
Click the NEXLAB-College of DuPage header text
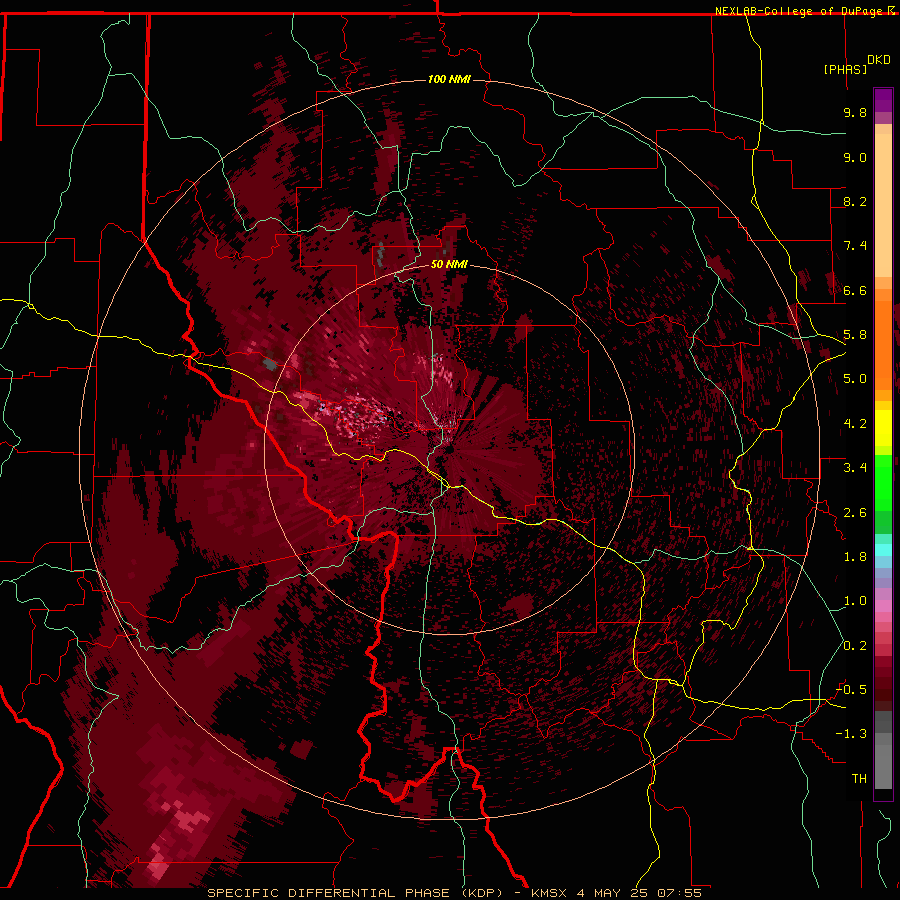coord(801,11)
